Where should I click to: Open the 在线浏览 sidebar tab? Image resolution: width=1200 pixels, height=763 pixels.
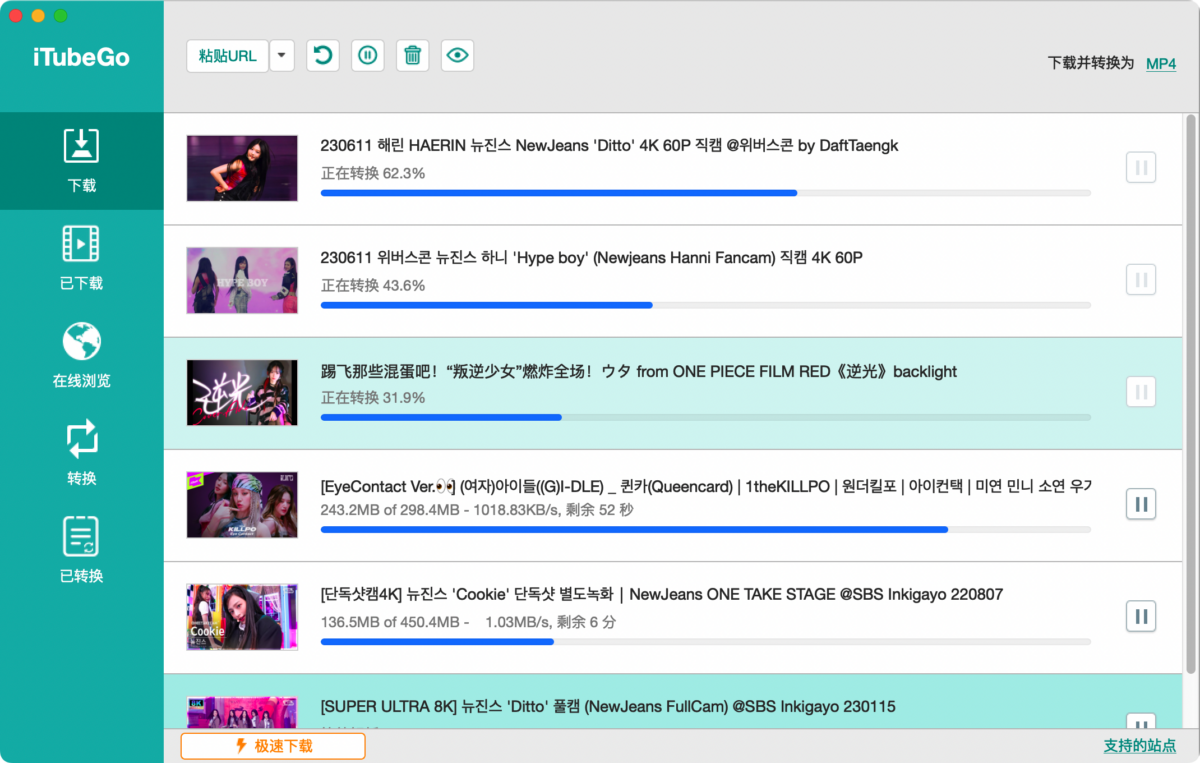pyautogui.click(x=82, y=356)
